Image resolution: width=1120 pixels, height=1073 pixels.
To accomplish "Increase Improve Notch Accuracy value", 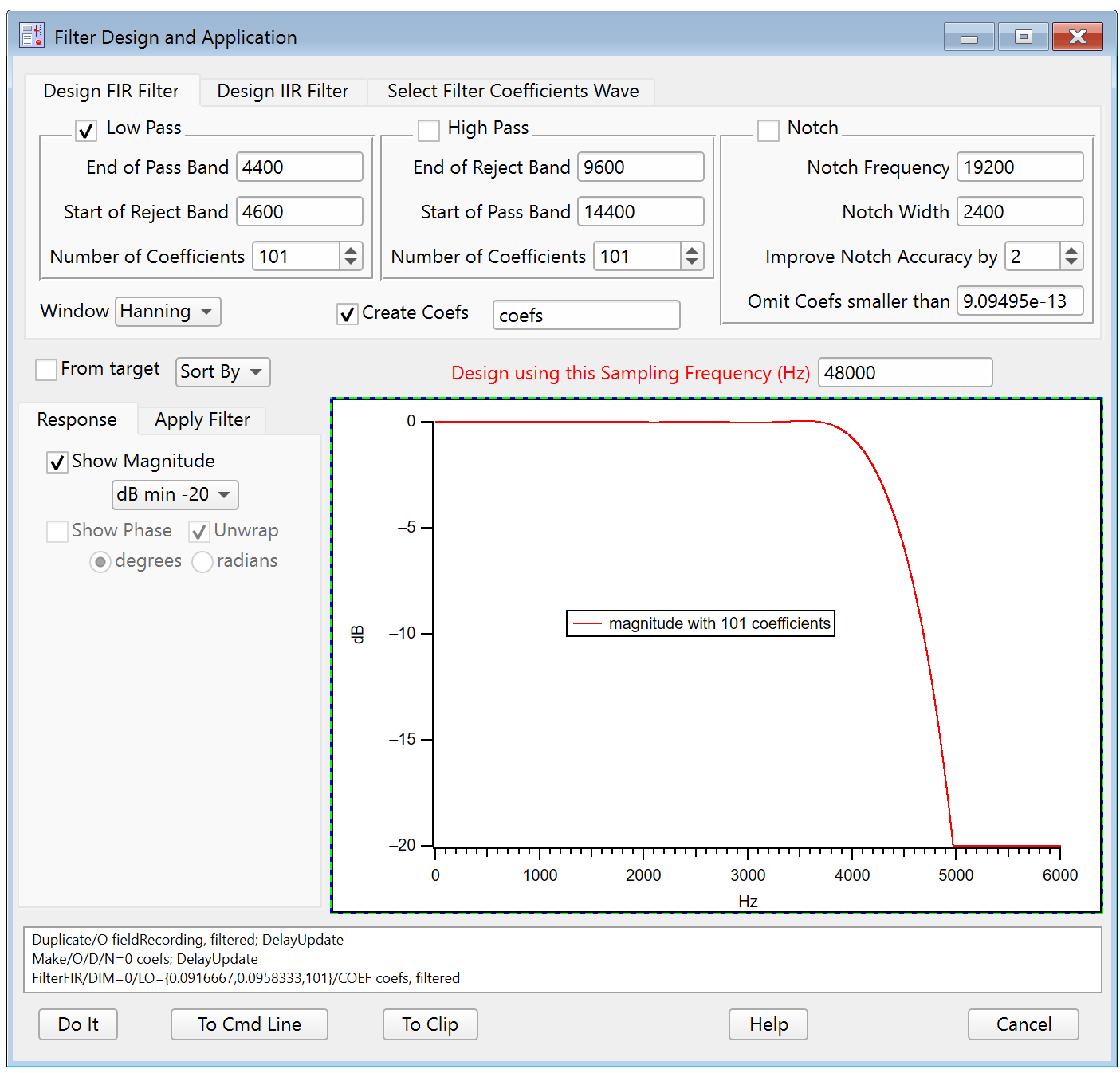I will tap(1071, 250).
